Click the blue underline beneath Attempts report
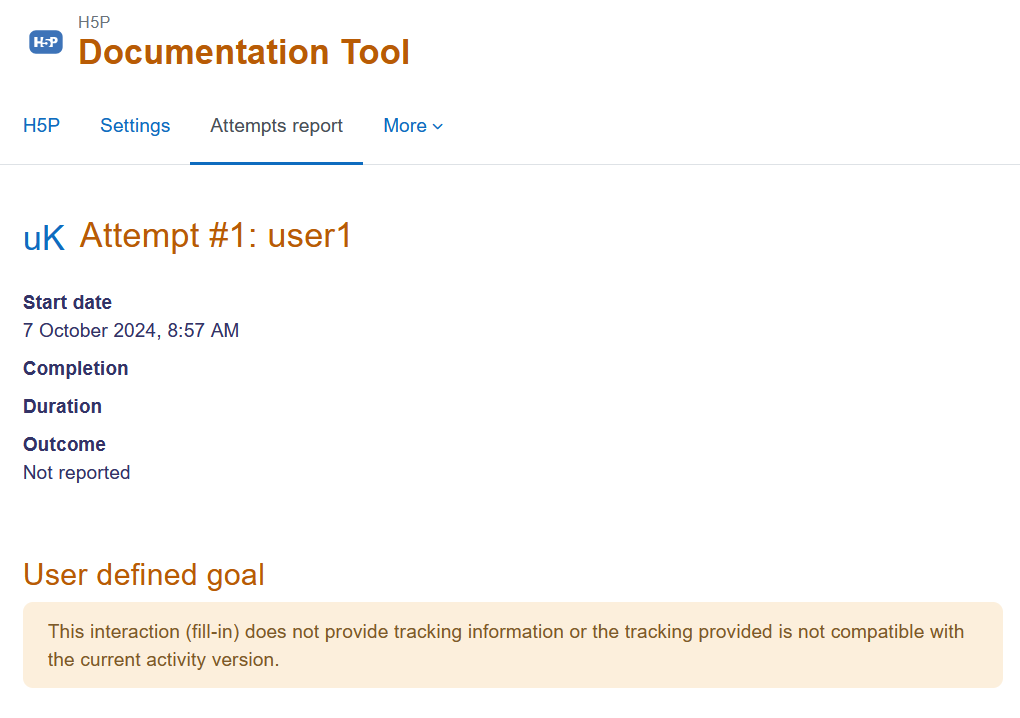 point(276,163)
